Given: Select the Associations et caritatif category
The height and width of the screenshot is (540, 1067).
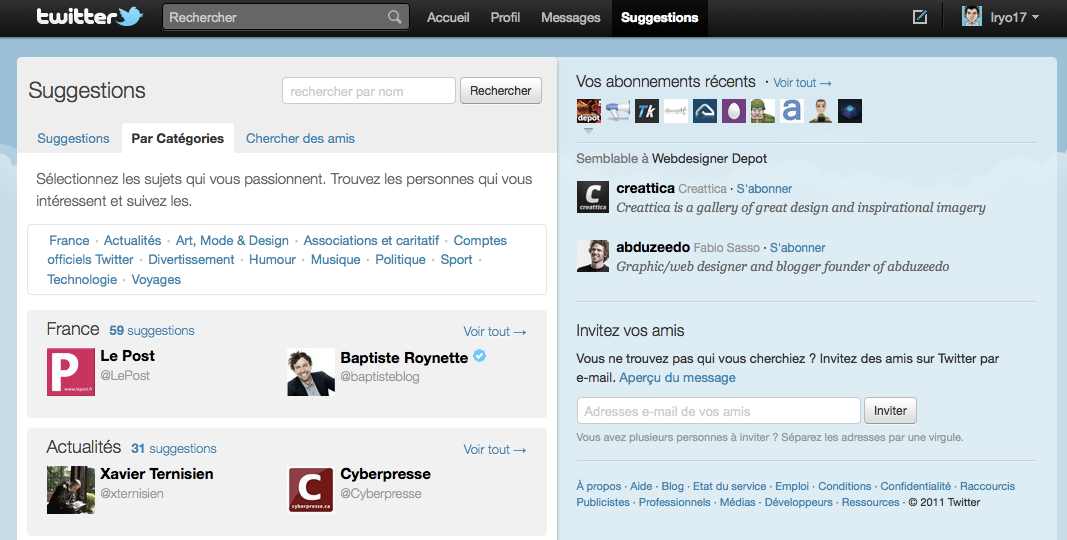Looking at the screenshot, I should pyautogui.click(x=371, y=240).
